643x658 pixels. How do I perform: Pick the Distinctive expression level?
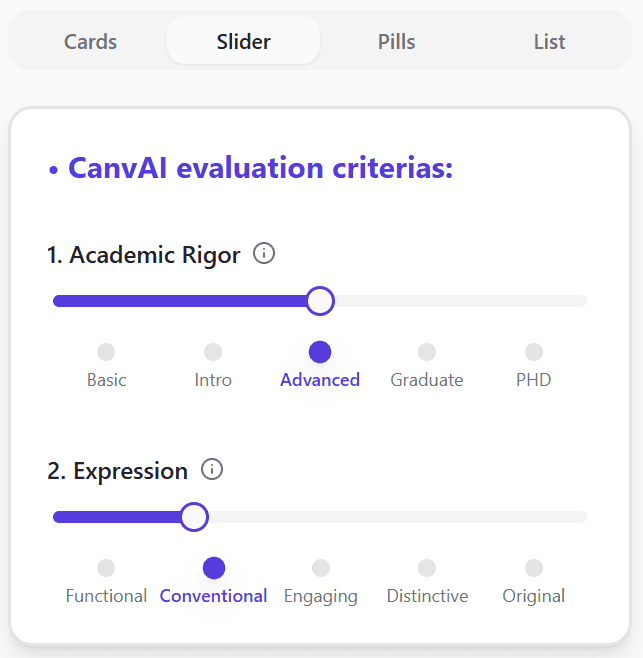click(x=427, y=568)
